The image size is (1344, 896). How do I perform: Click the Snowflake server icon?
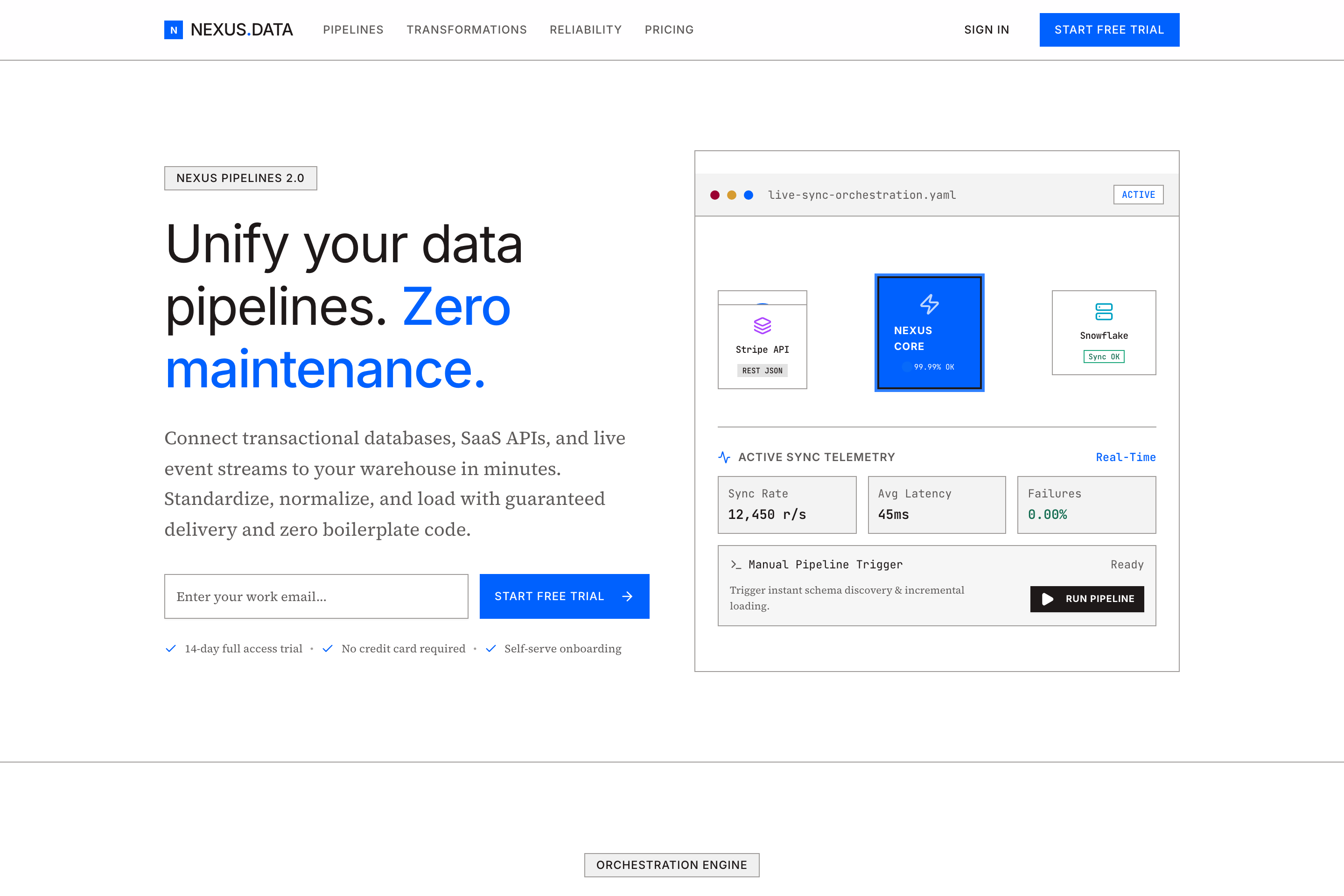pyautogui.click(x=1103, y=311)
